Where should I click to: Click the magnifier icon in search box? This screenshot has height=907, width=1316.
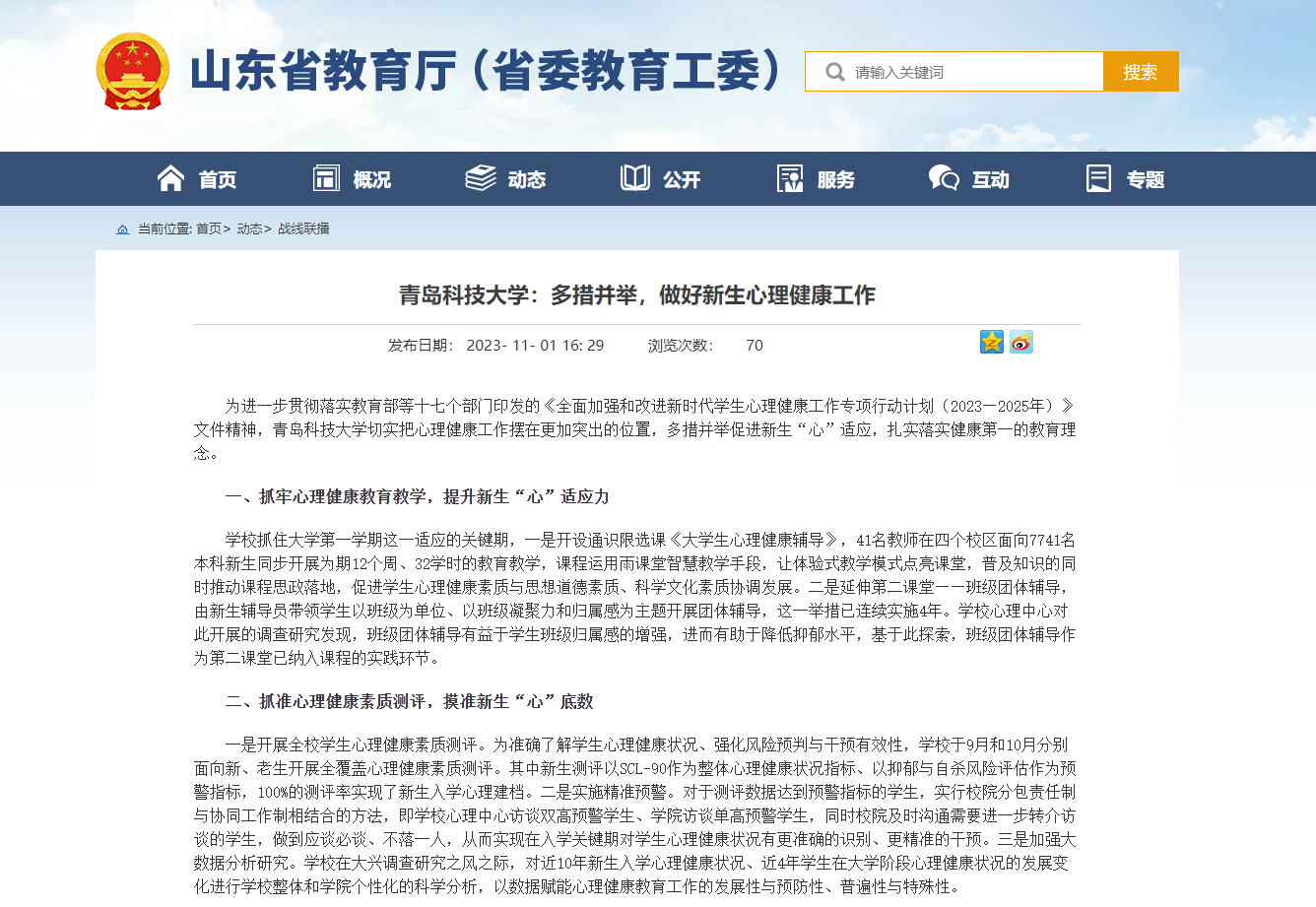pyautogui.click(x=834, y=72)
